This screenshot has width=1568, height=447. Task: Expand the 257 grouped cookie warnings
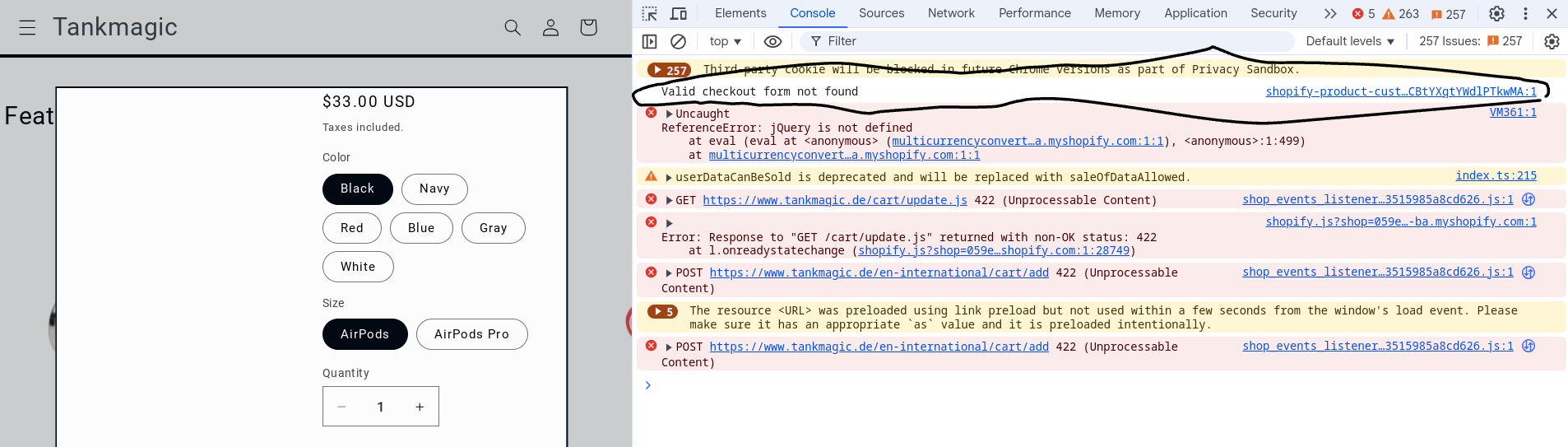[x=670, y=70]
